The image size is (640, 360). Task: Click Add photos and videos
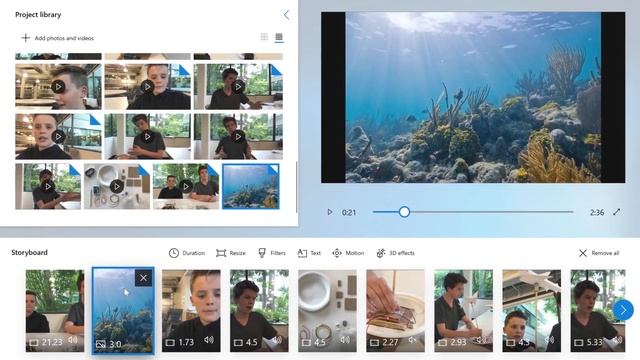57,38
